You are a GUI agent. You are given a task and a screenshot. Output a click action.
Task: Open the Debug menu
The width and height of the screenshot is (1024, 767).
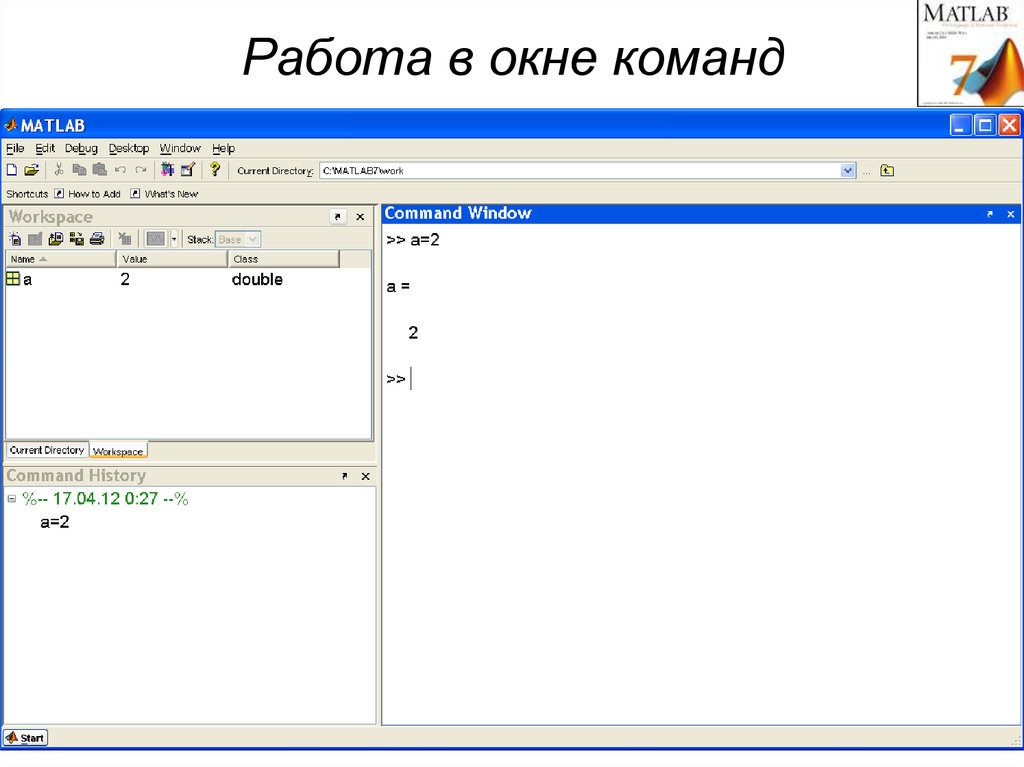pos(81,148)
